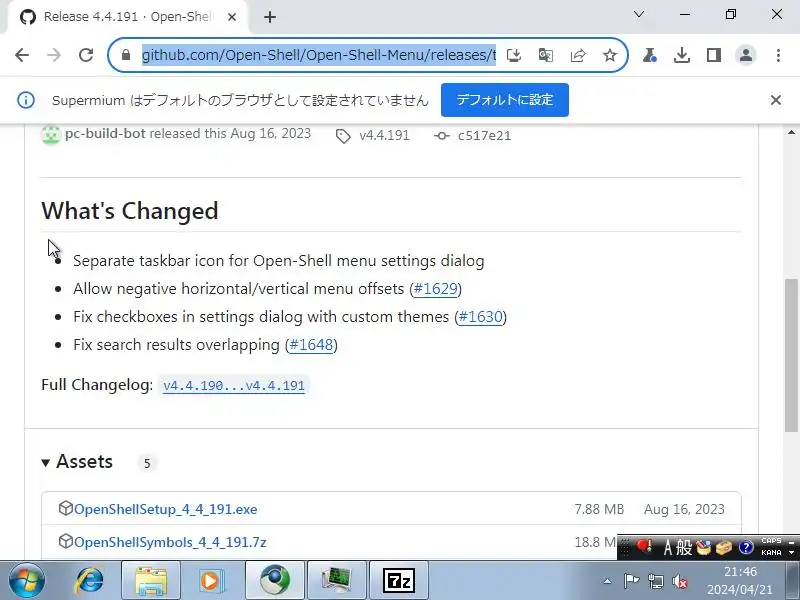800x600 pixels.
Task: Click the lock site info icon
Action: (x=126, y=55)
